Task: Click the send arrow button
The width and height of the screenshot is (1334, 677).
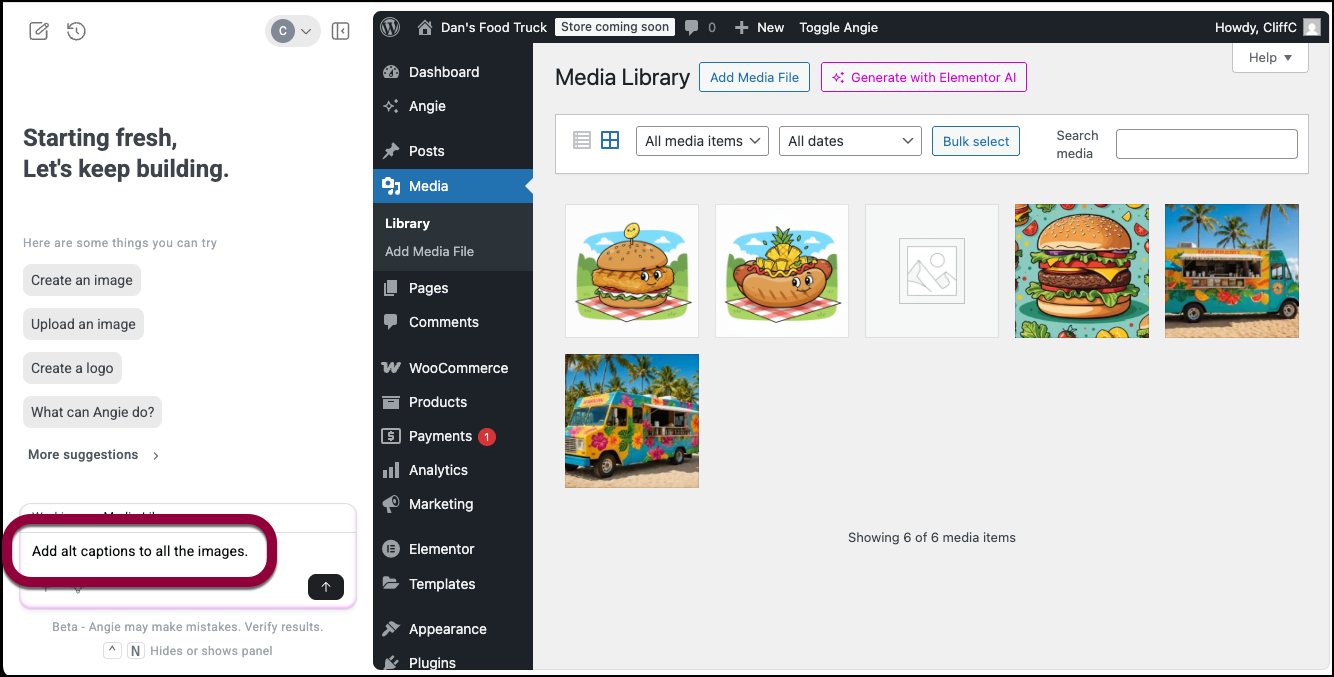Action: click(325, 587)
